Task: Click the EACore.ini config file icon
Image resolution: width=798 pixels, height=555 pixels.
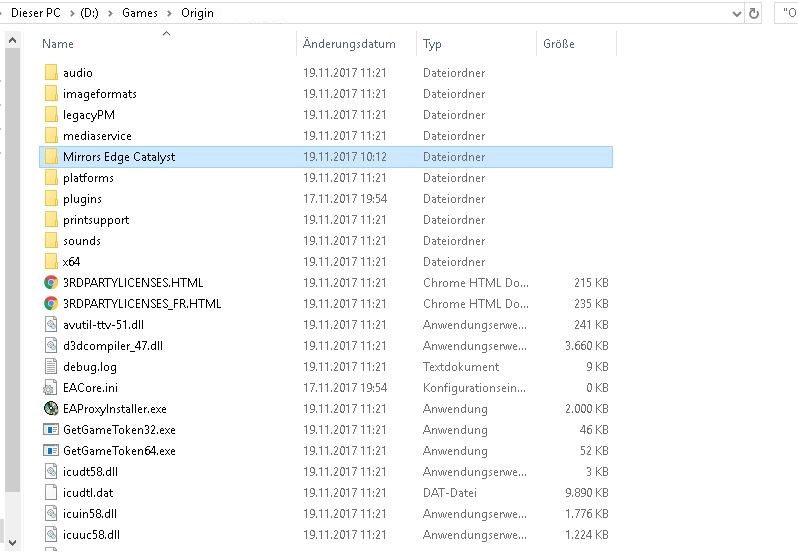Action: (x=50, y=388)
